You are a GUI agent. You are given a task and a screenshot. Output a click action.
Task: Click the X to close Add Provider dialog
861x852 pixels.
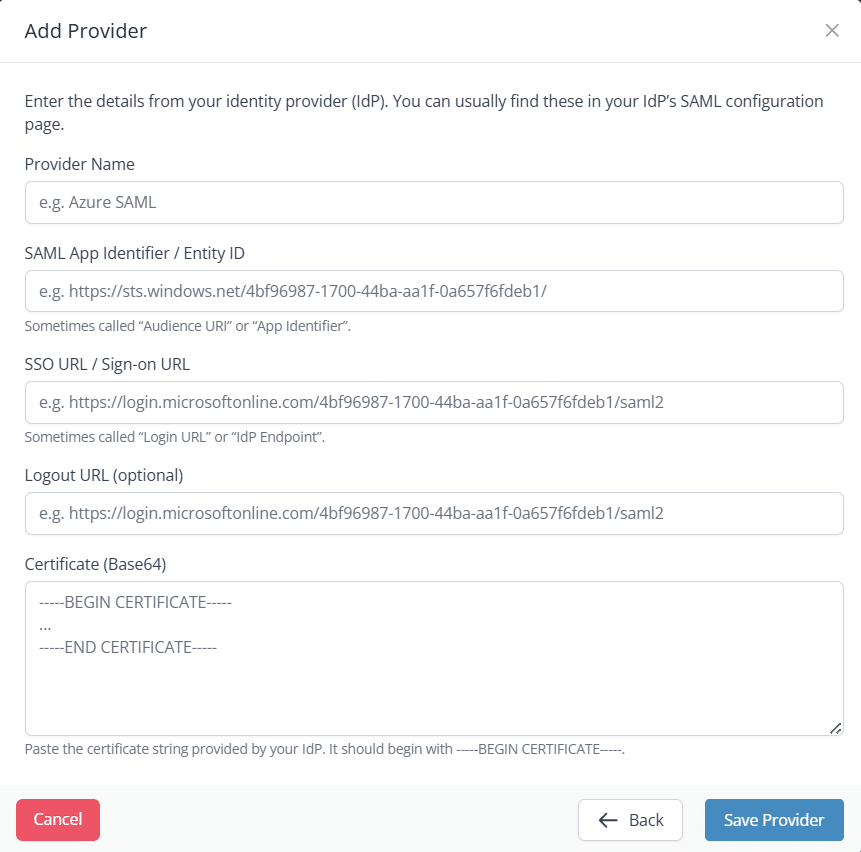[x=832, y=30]
